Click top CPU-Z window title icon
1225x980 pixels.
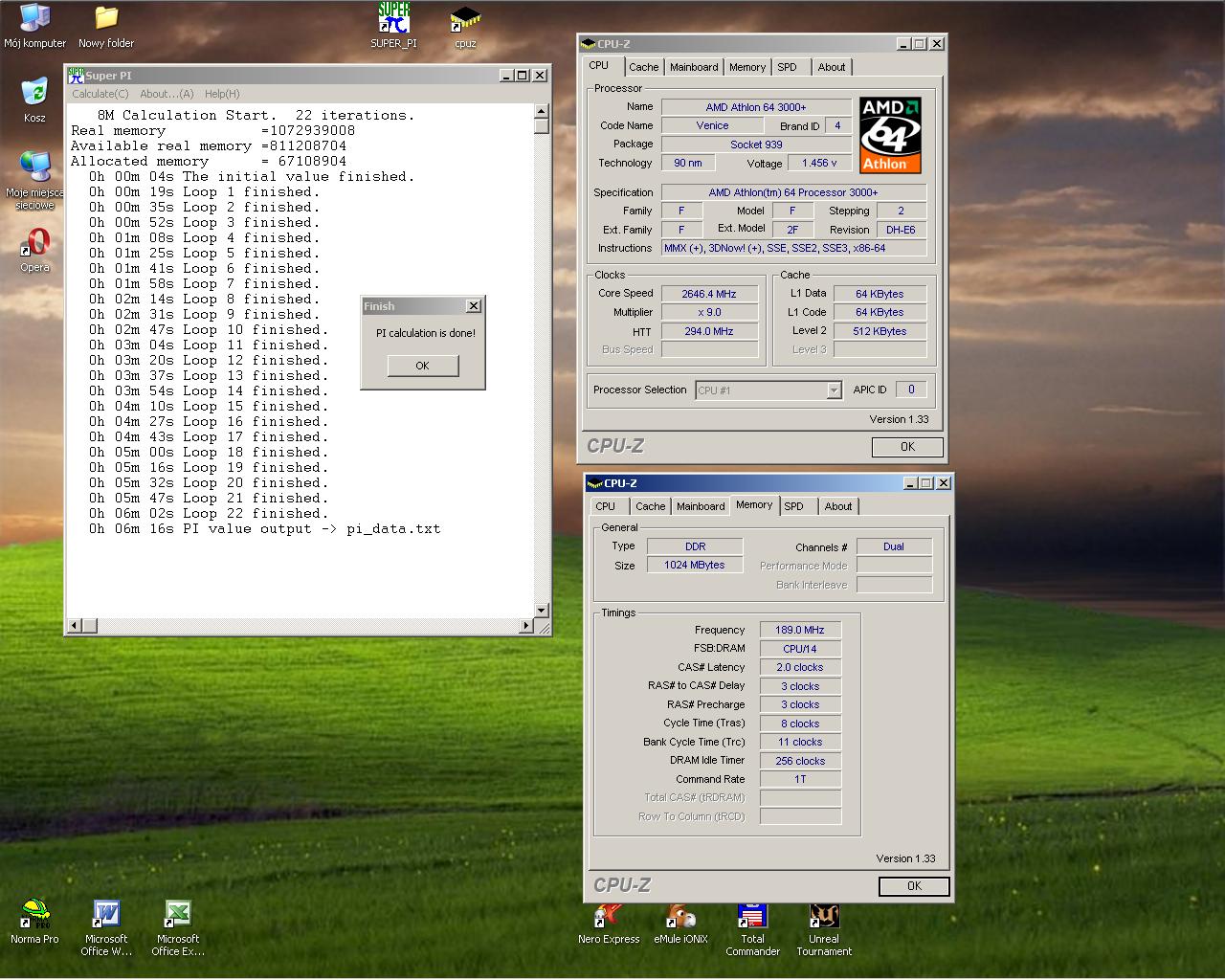coord(588,44)
